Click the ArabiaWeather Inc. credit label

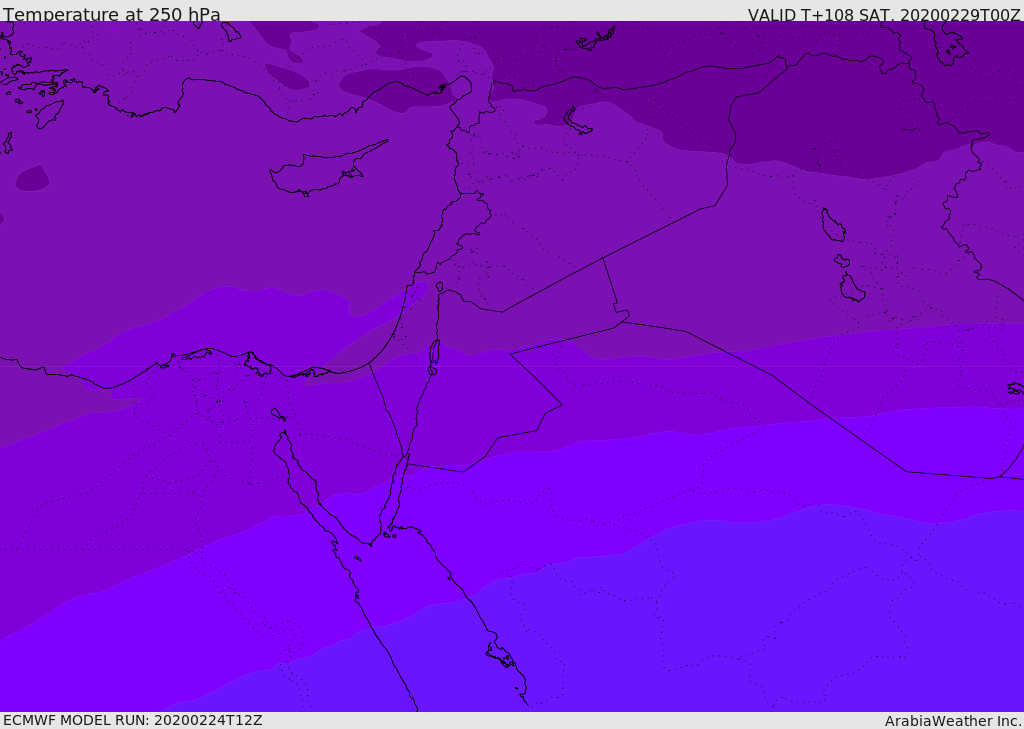[953, 721]
